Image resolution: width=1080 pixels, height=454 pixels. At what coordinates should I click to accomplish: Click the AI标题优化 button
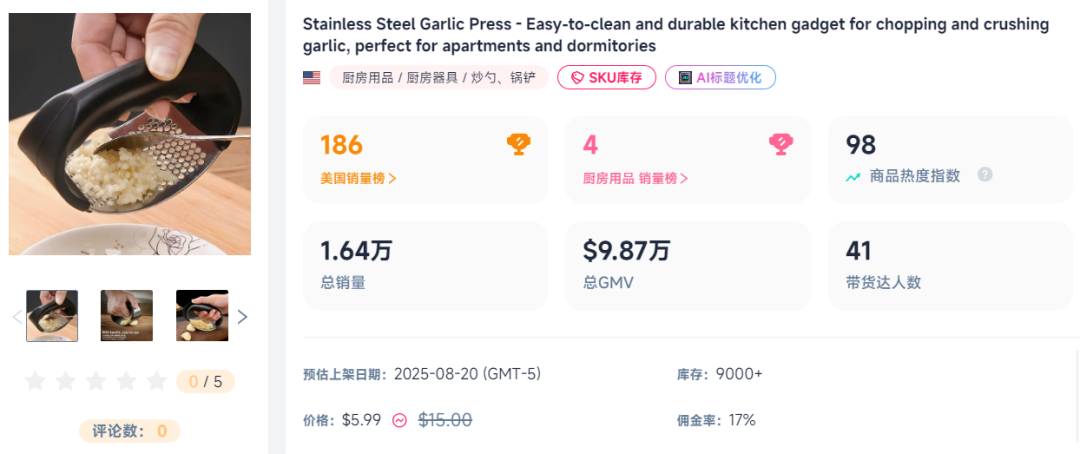(x=720, y=78)
